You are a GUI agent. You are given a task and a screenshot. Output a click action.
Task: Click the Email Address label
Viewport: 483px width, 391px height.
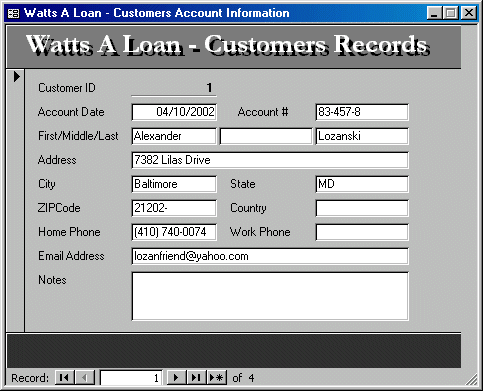[71, 256]
